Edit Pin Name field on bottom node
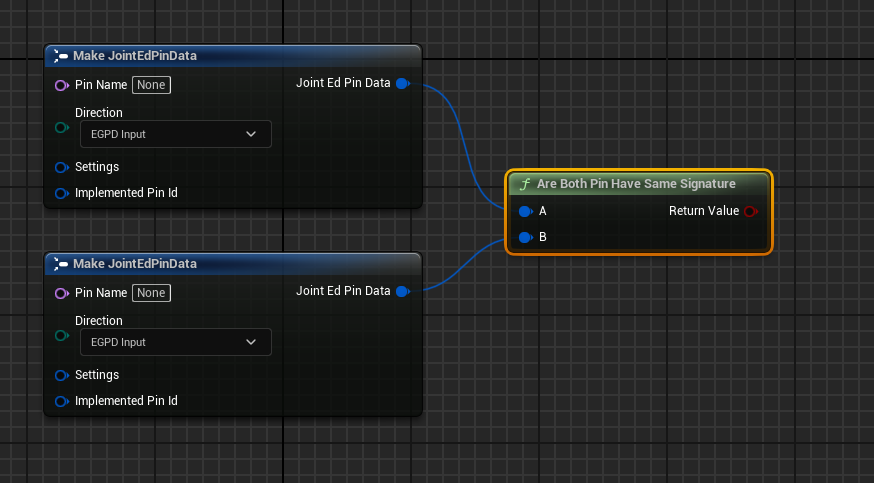 coord(151,293)
